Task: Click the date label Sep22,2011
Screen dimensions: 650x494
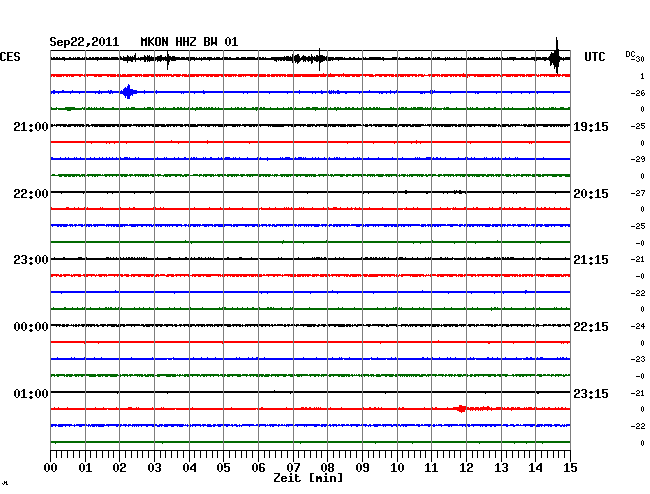Action: tap(84, 42)
